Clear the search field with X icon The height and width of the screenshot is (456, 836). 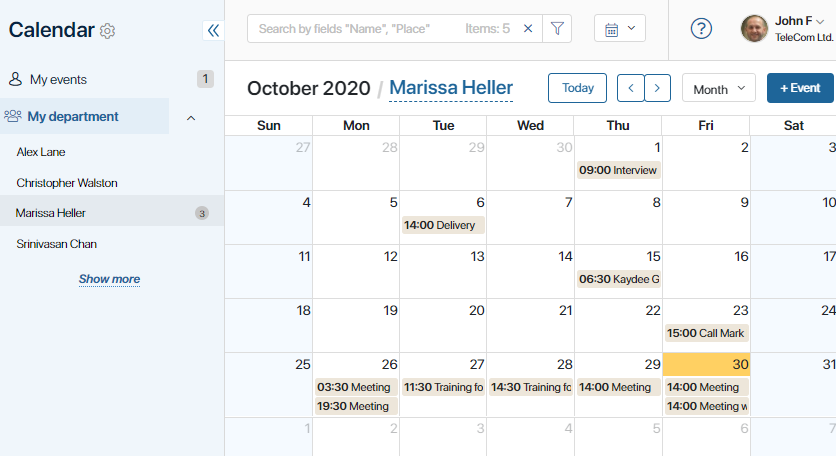coord(528,28)
